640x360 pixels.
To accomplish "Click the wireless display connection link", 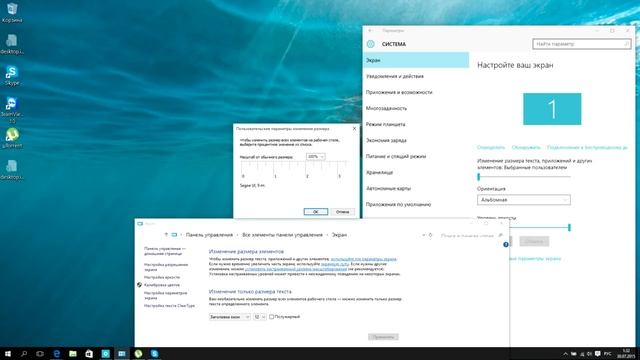I will pos(587,147).
